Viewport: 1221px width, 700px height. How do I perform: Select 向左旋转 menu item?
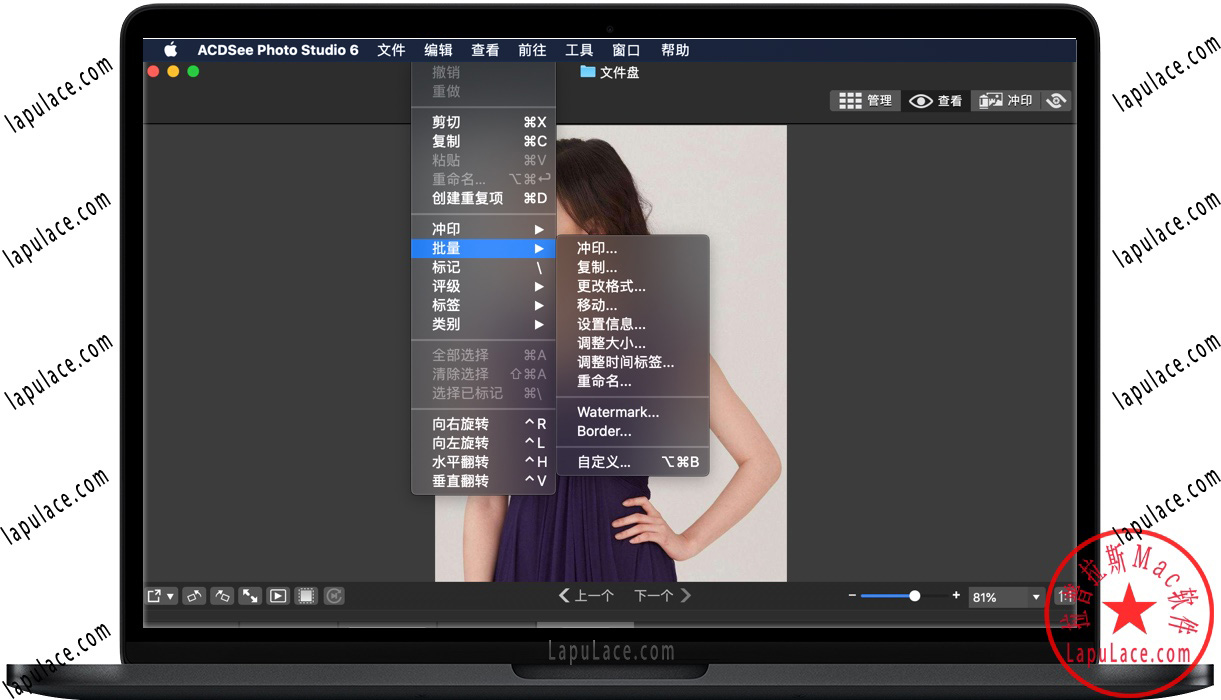click(483, 443)
